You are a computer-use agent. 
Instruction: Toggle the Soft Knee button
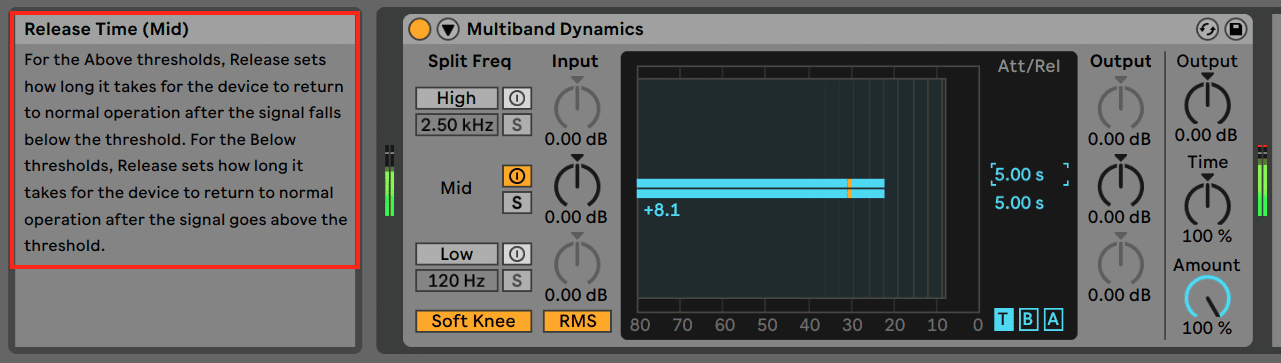point(474,321)
